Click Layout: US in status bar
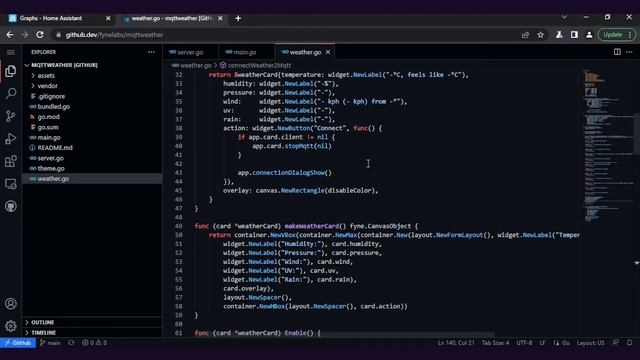The image size is (640, 360). [590, 343]
